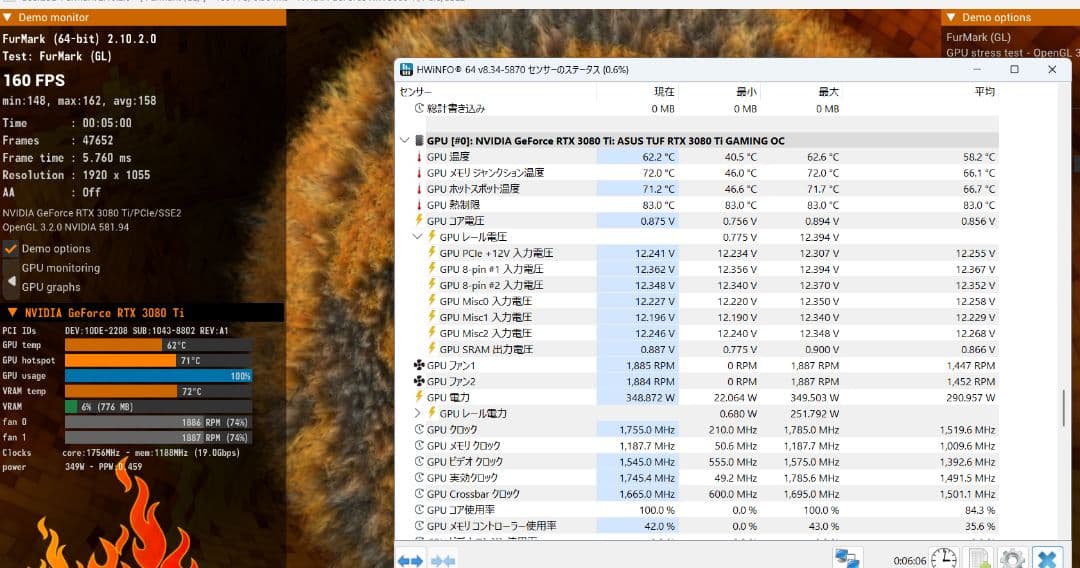Click the センサー column header
The height and width of the screenshot is (568, 1080).
(x=415, y=92)
